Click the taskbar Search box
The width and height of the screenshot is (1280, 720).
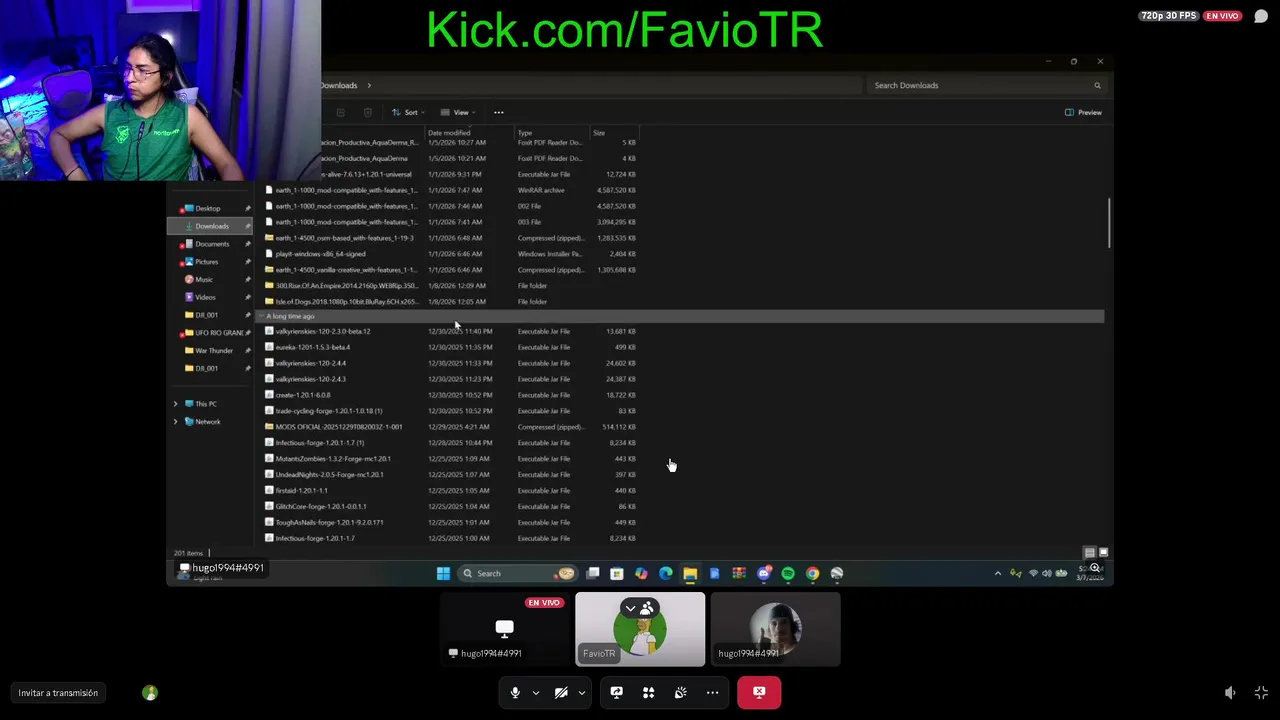(x=518, y=573)
